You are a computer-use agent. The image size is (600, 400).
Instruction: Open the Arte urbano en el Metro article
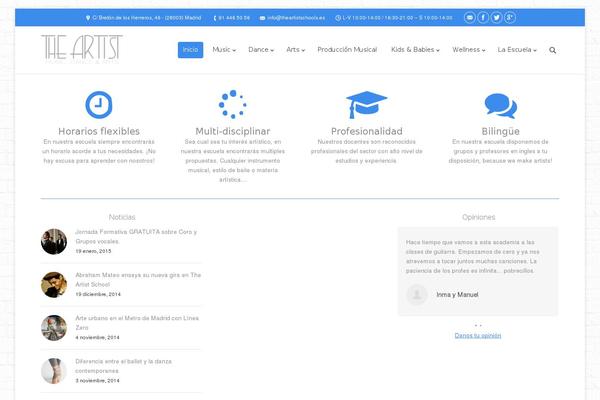tap(137, 323)
